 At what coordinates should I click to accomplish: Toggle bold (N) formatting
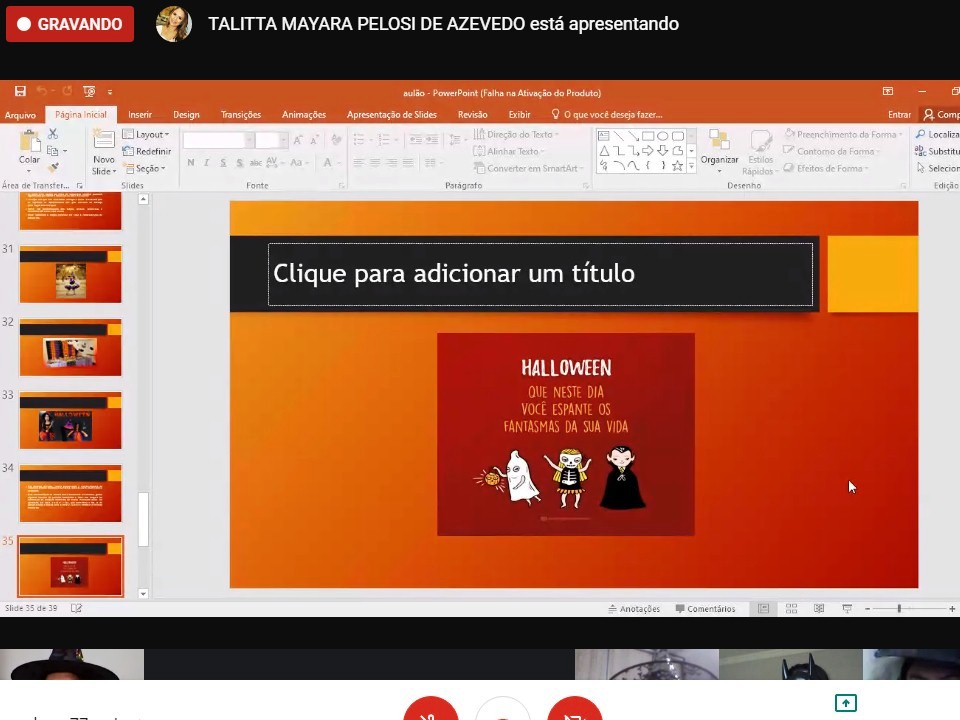(191, 162)
